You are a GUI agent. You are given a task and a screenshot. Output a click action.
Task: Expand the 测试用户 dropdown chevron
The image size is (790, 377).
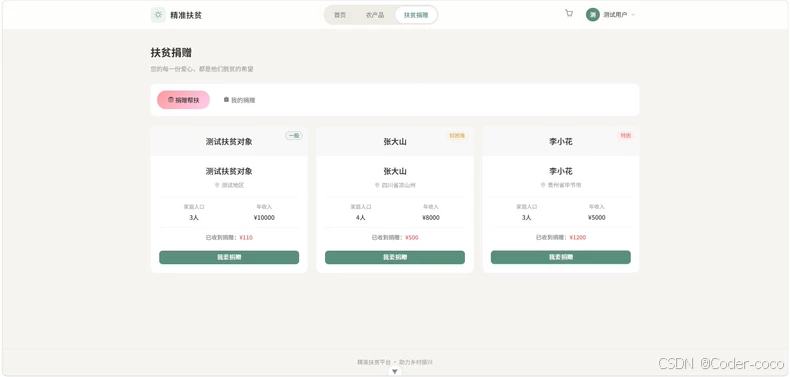click(x=633, y=15)
